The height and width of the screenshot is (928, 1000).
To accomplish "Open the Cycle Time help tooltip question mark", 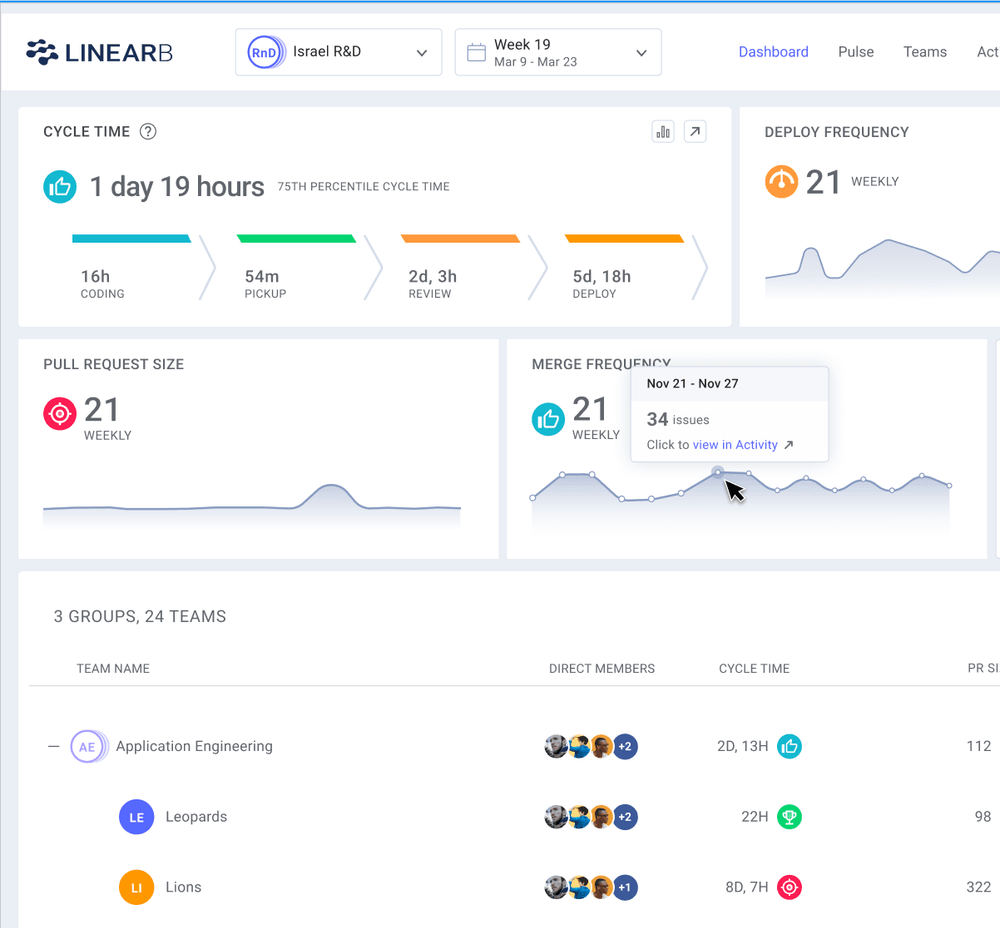I will point(146,131).
